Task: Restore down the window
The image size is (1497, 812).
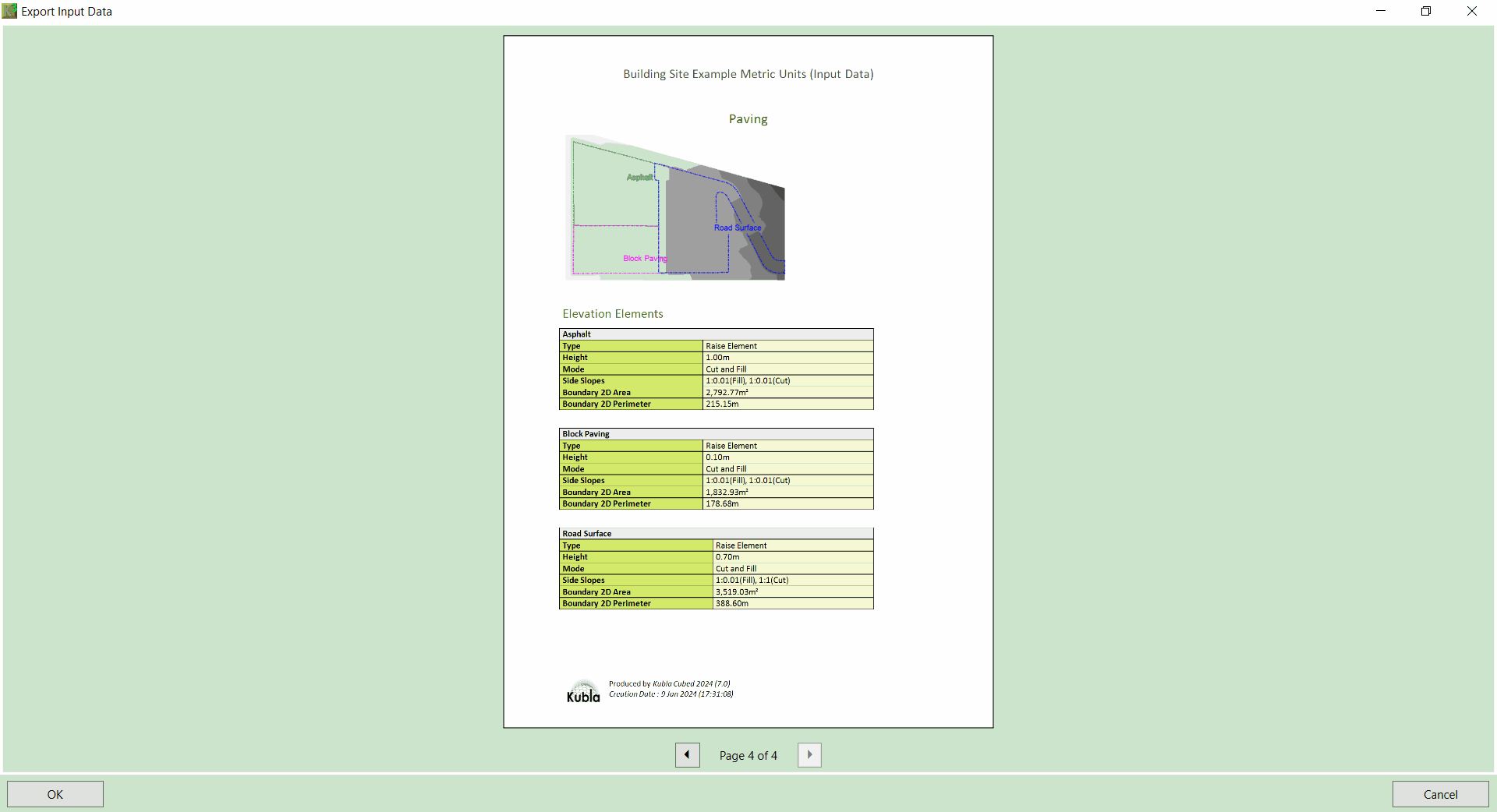Action: (x=1425, y=11)
